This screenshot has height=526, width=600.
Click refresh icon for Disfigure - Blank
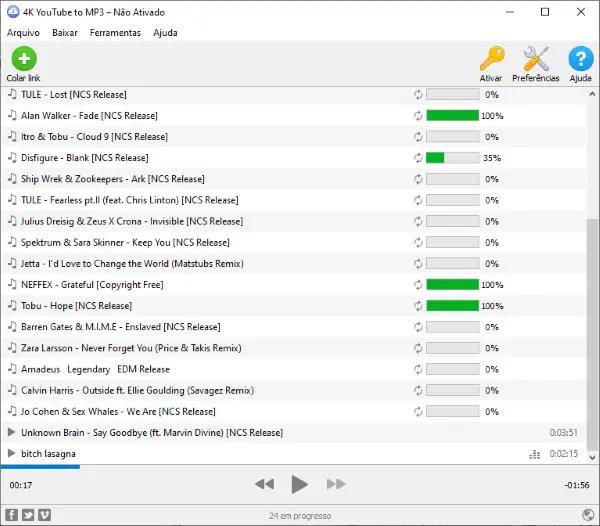418,158
